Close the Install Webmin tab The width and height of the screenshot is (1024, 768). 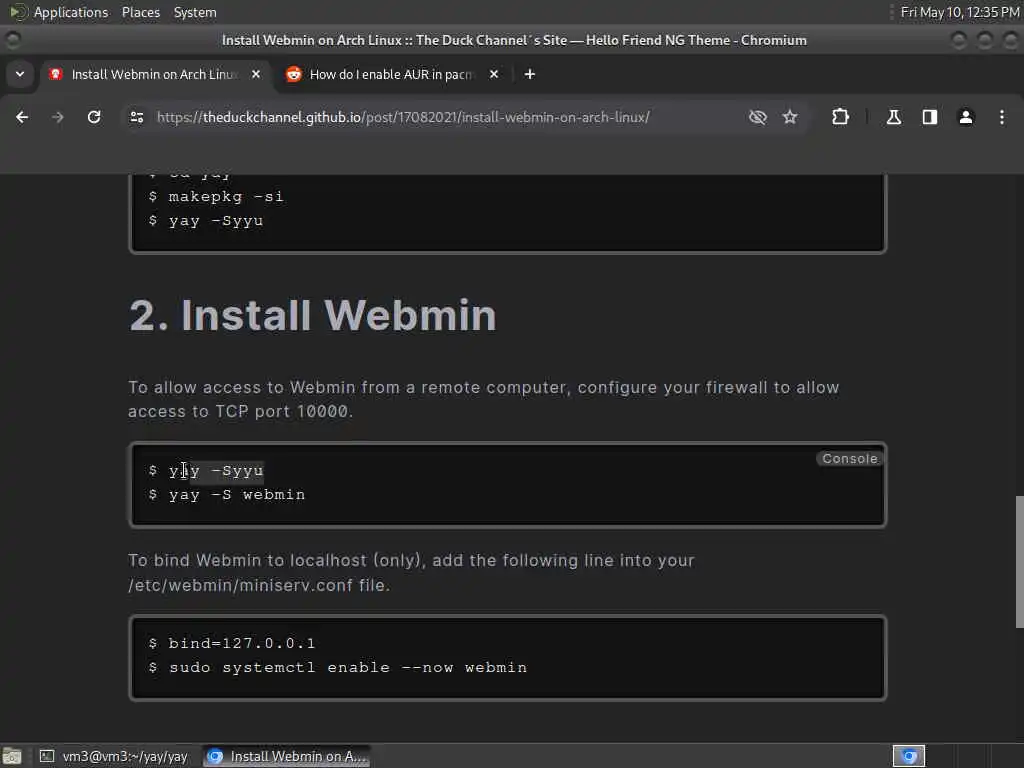pos(256,74)
